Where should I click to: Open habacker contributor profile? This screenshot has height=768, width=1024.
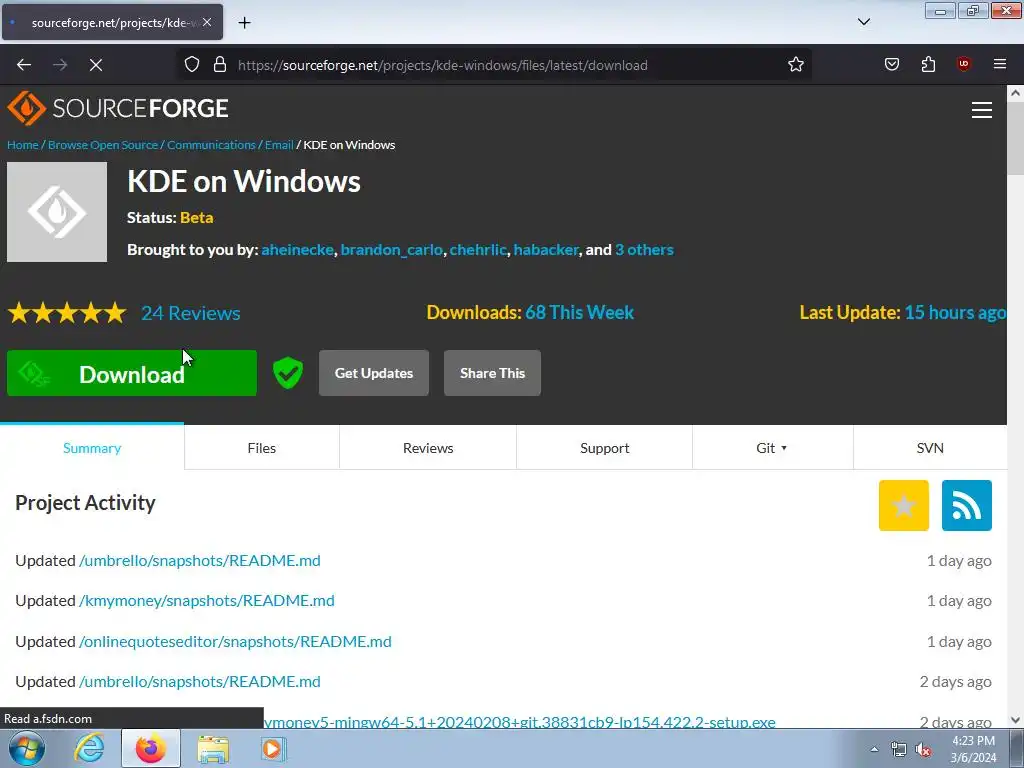tap(546, 249)
